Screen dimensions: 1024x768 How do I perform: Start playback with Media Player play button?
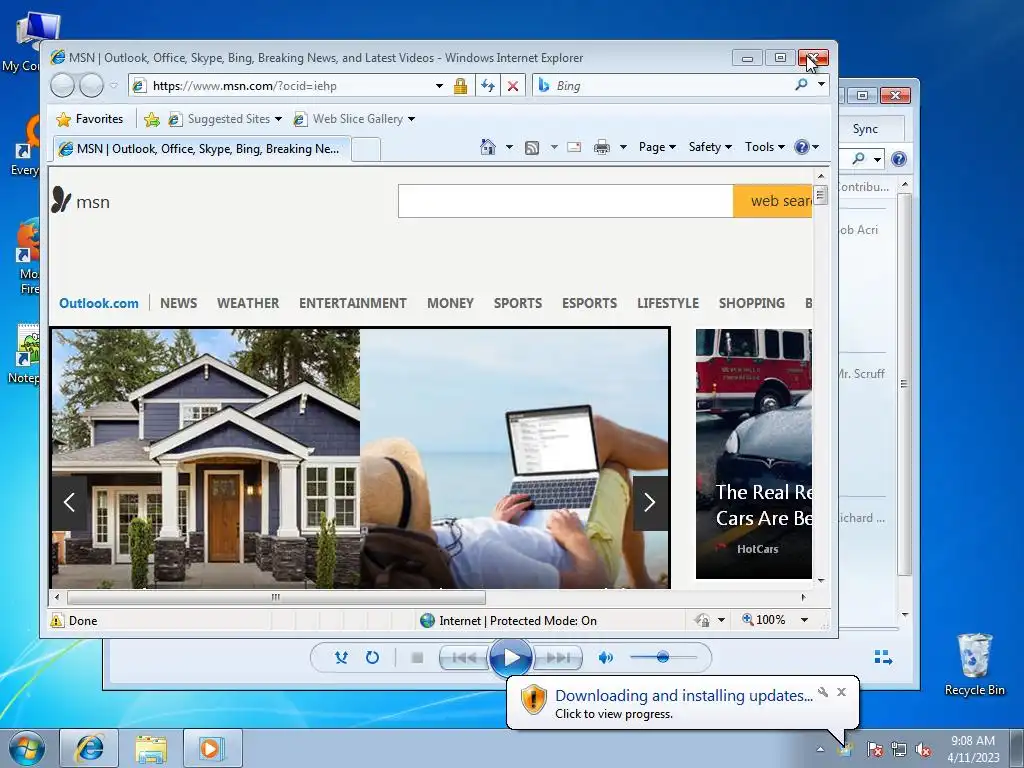pyautogui.click(x=511, y=658)
